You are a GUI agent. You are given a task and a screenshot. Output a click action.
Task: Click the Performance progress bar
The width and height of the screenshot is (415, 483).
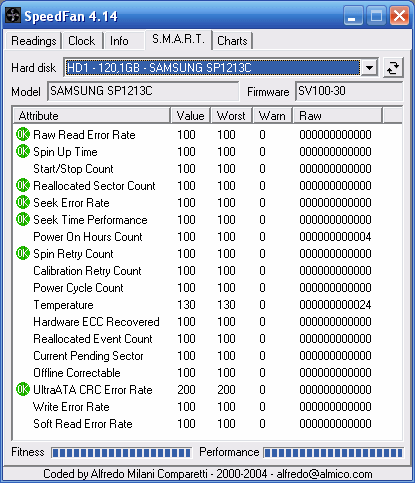pos(333,453)
